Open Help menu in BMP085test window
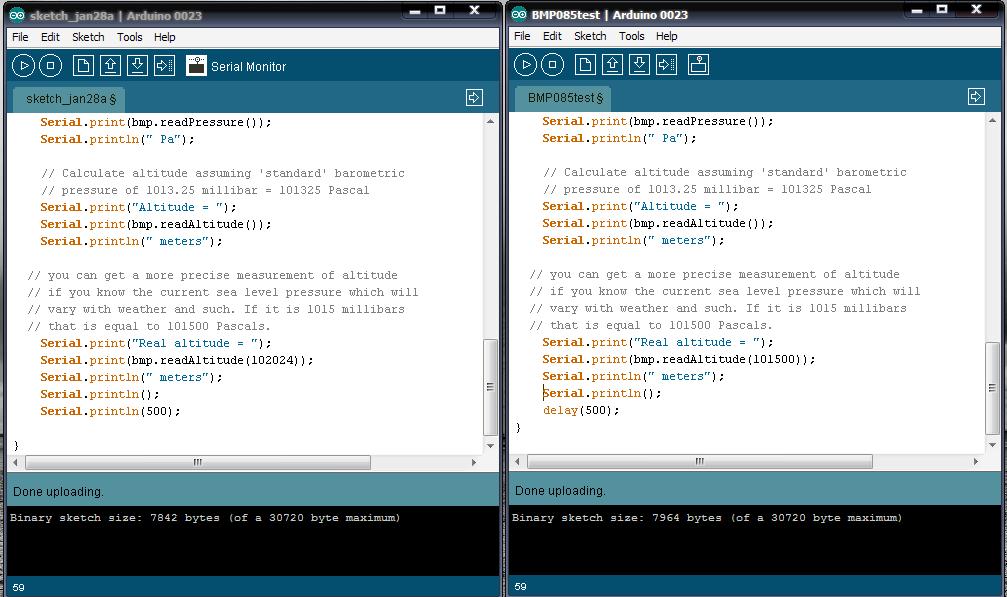Screen dimensions: 1007x597 (667, 36)
